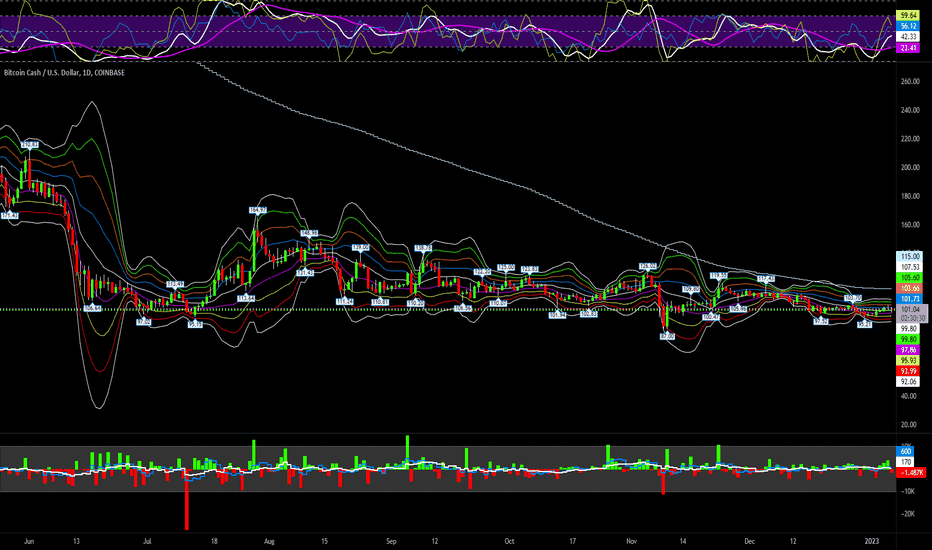Select the white 42.33 oscillator value label

click(908, 37)
